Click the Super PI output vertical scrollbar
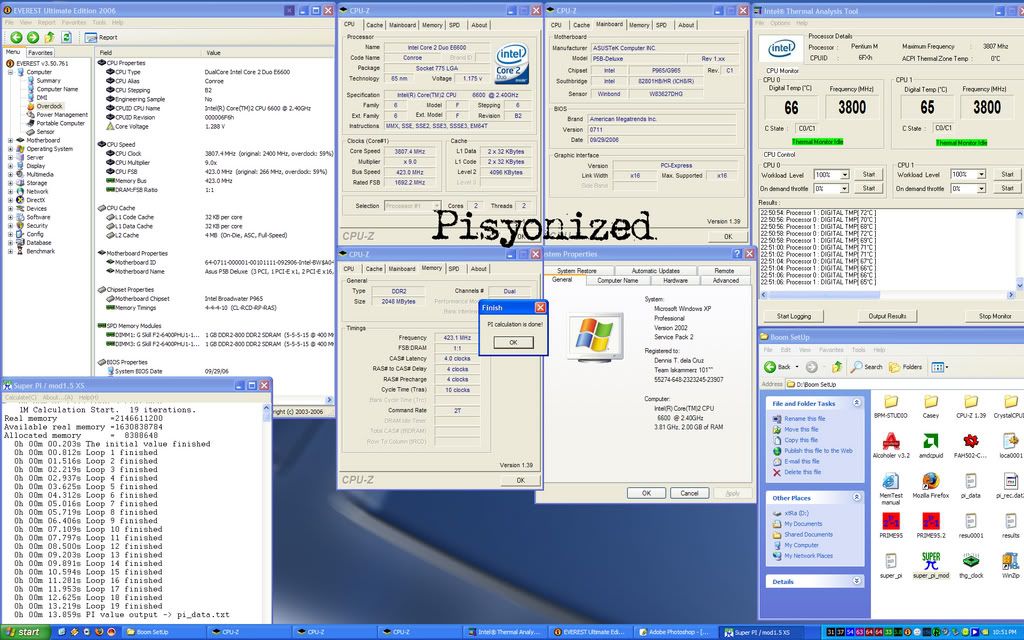Image resolution: width=1024 pixels, height=640 pixels. click(266, 512)
